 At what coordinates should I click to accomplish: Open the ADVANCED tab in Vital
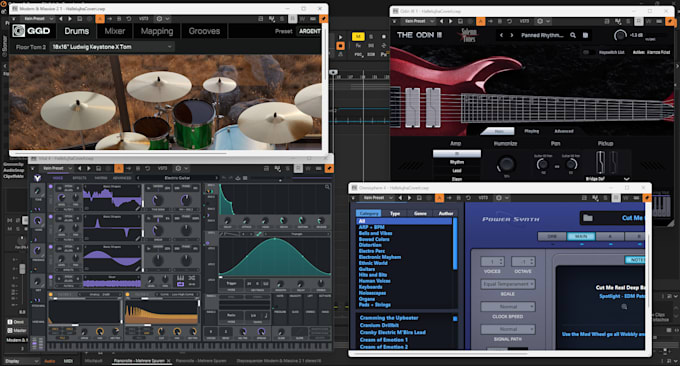click(x=122, y=178)
